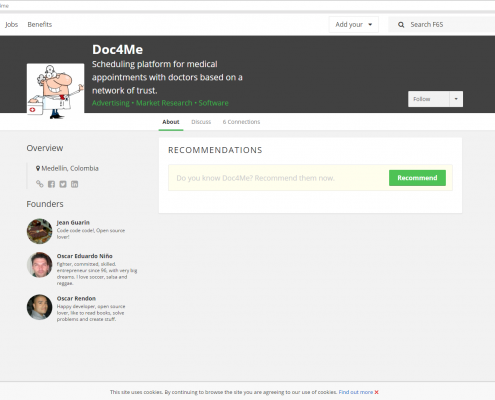Open Oscar Rendon's profile photo

[39, 307]
